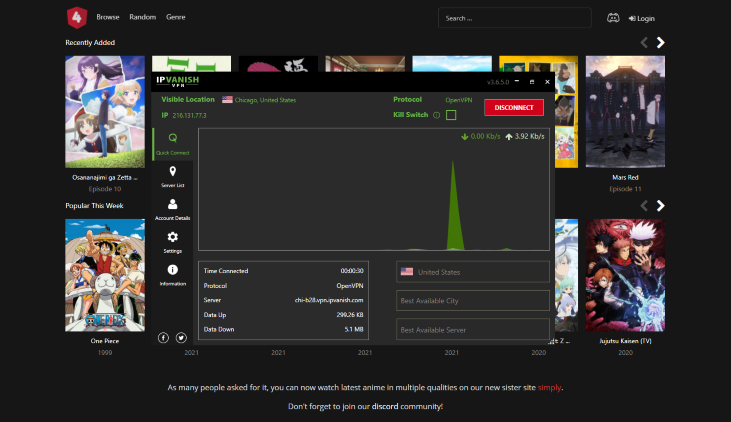Open the Best Available Server dropdown
Viewport: 731px width, 422px height.
[473, 330]
